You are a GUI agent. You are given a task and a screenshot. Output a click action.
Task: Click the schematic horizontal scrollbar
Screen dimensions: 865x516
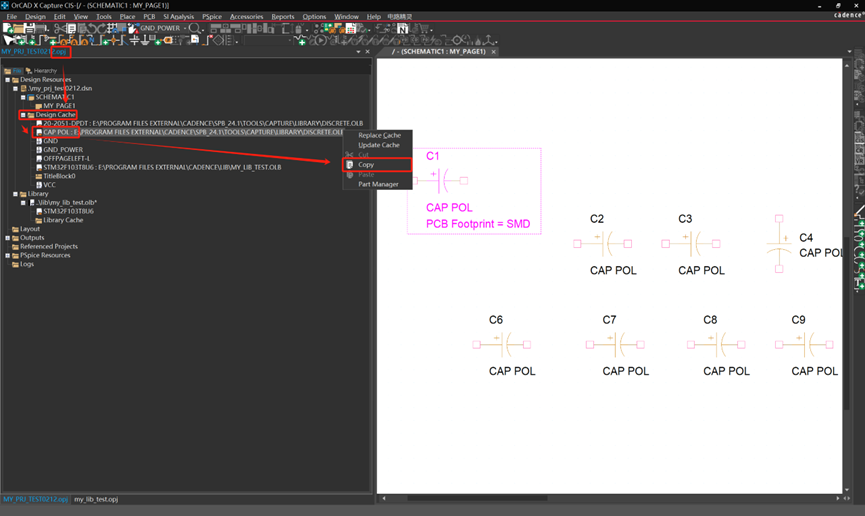(x=478, y=498)
